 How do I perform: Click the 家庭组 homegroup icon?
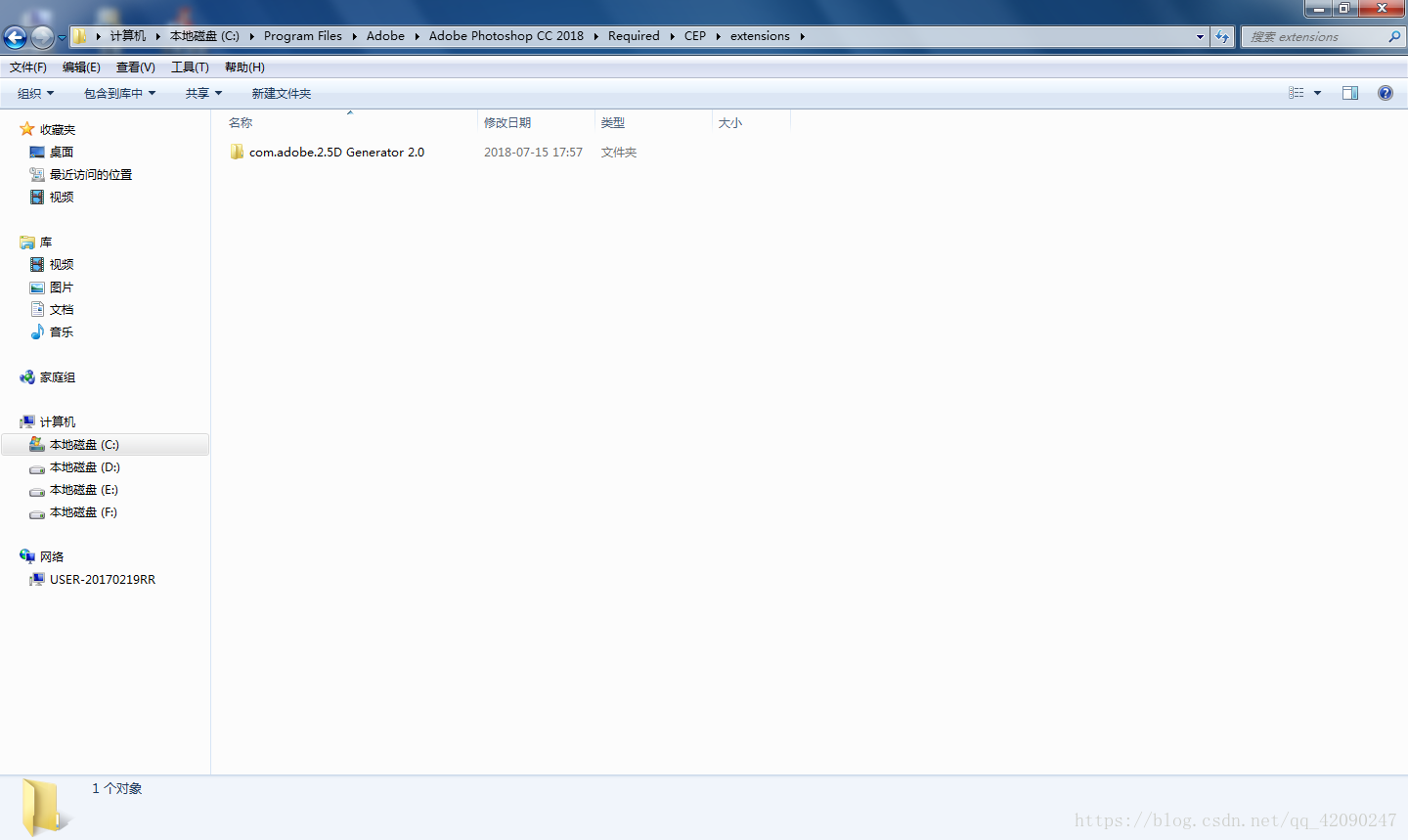[27, 376]
